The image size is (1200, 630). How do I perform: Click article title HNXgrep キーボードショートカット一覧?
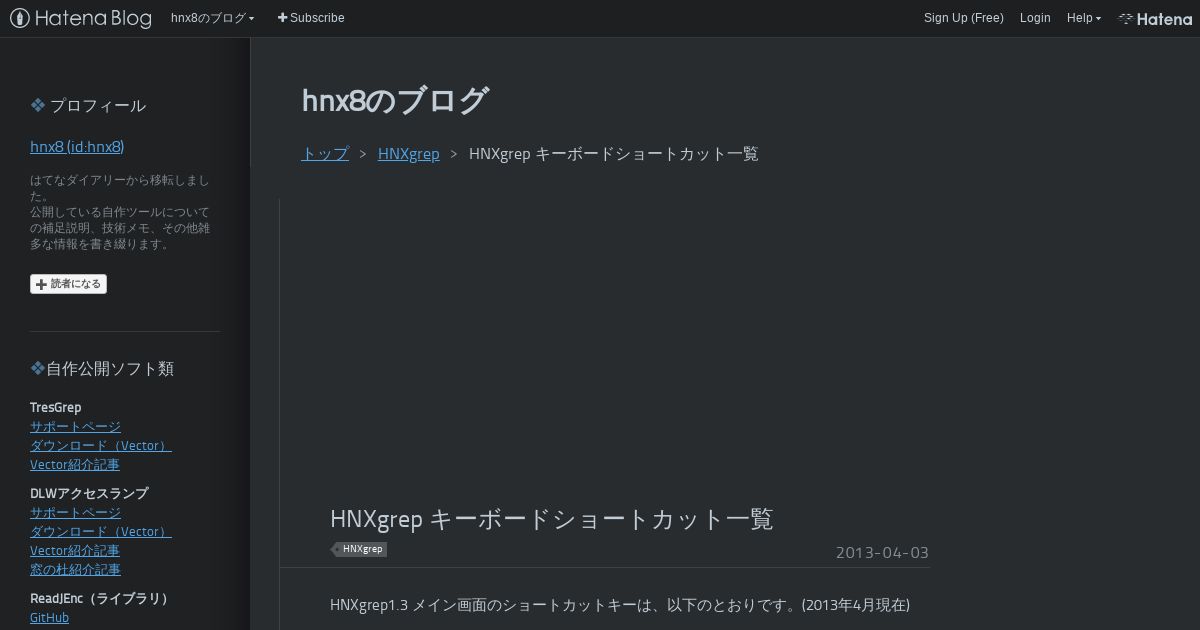[552, 519]
